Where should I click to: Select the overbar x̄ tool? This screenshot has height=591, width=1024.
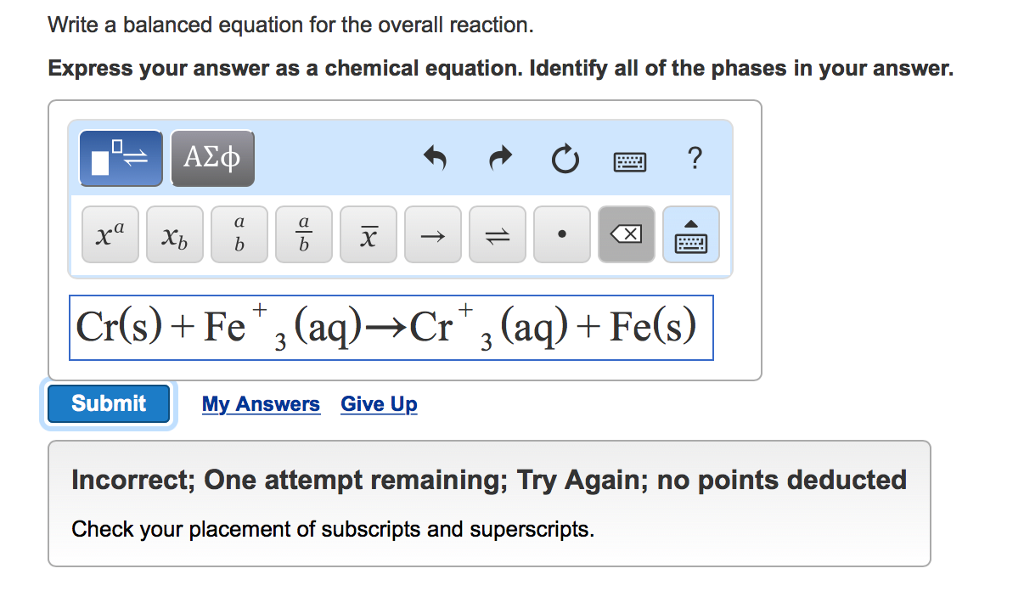[x=368, y=234]
